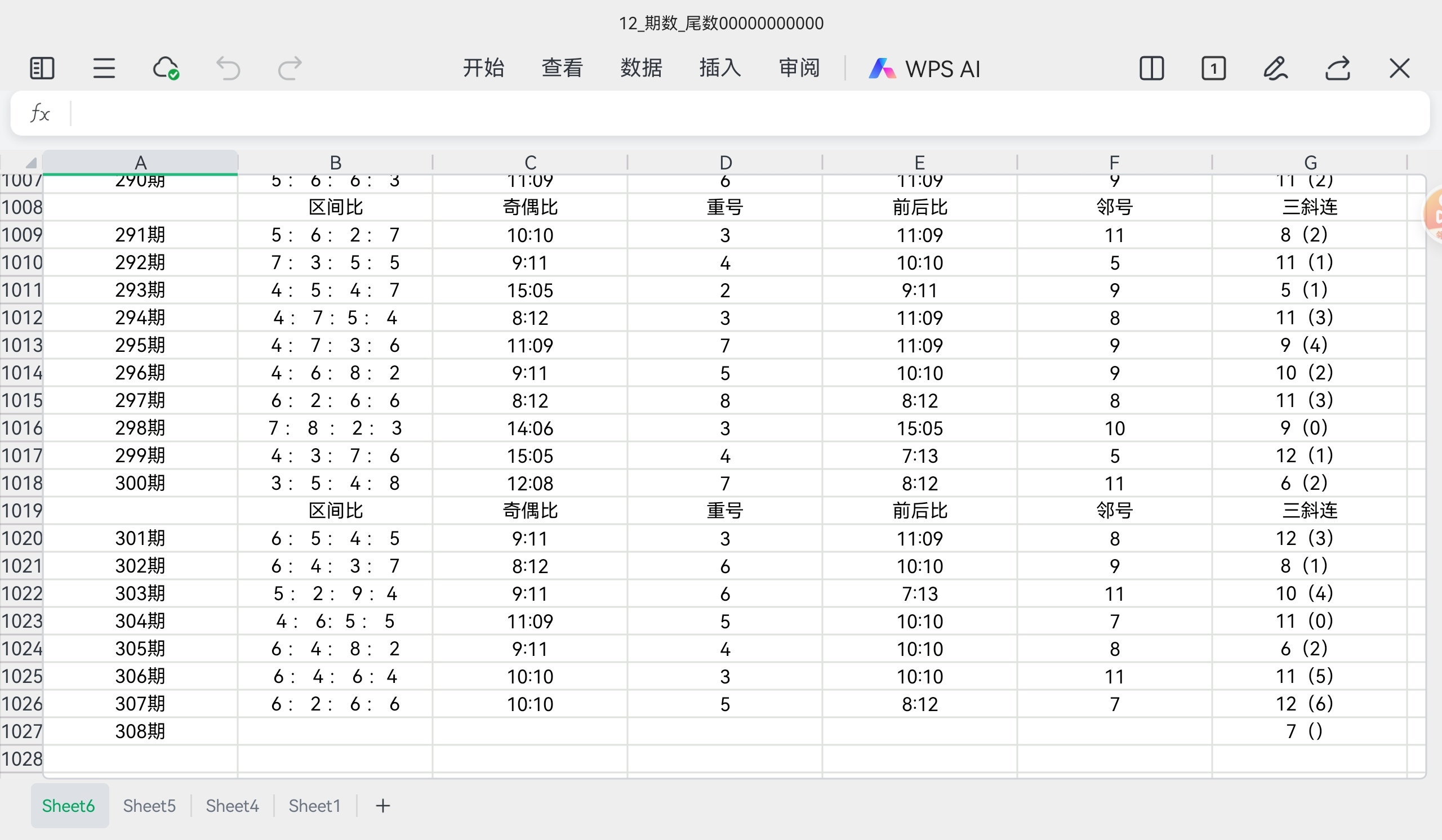Click the fx function icon
This screenshot has height=840, width=1442.
click(40, 113)
